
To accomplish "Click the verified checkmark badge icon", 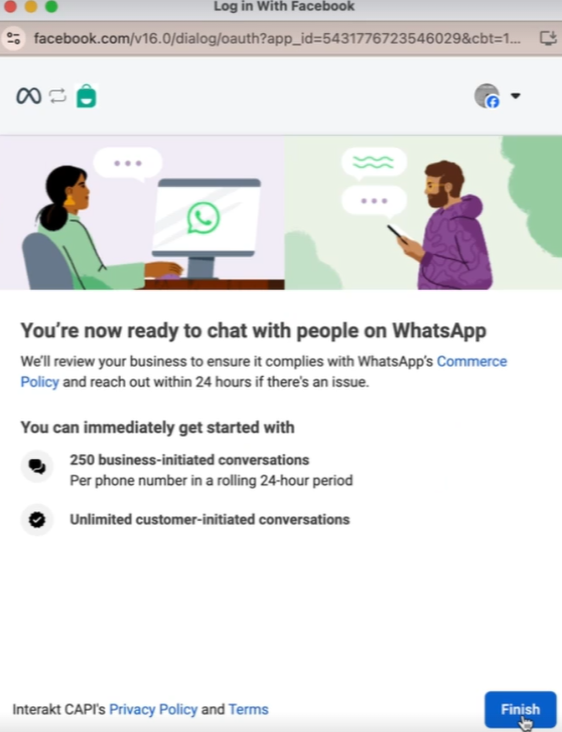I will [x=37, y=519].
